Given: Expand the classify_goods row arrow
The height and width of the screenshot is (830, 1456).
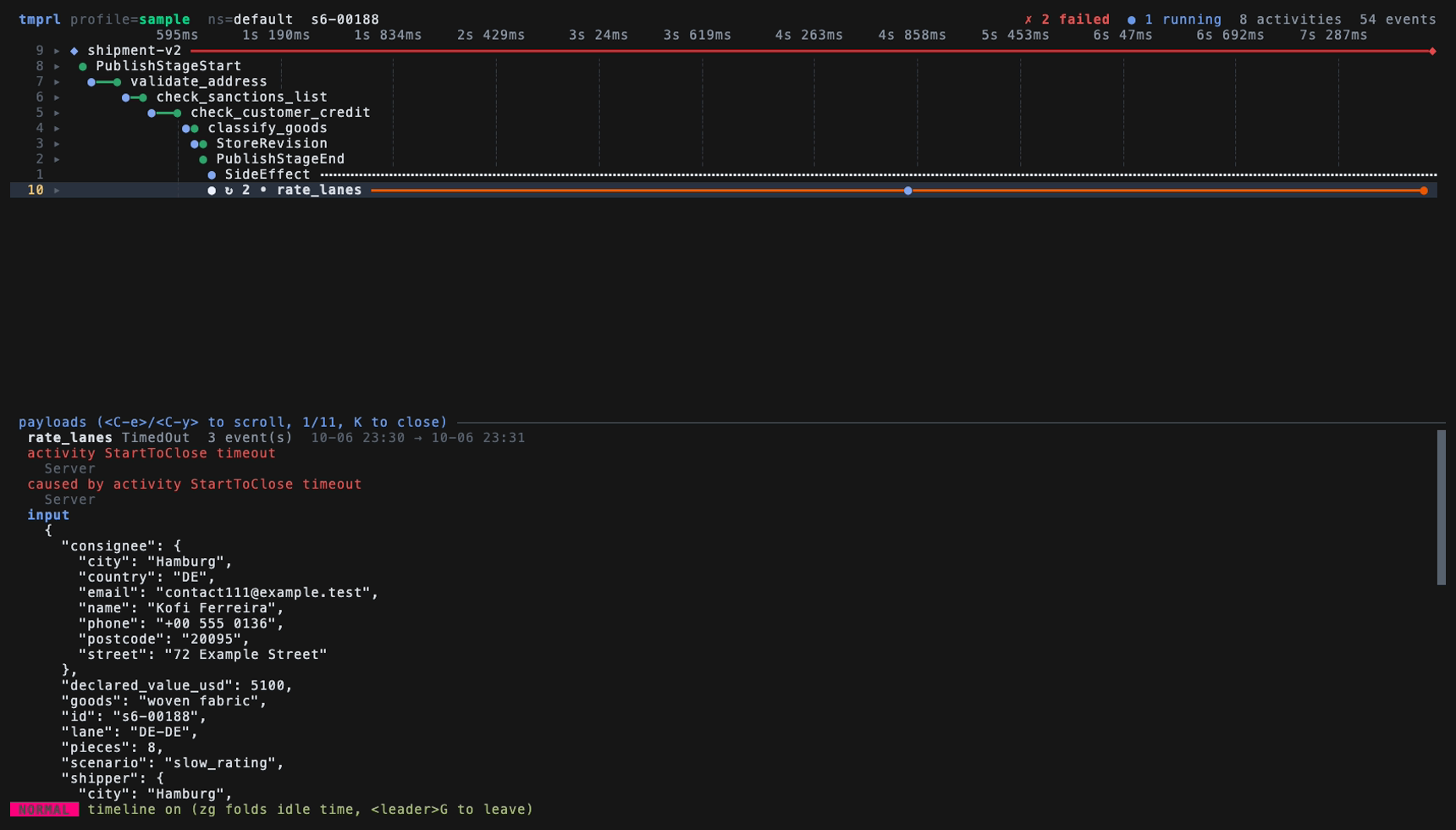Looking at the screenshot, I should pyautogui.click(x=57, y=129).
